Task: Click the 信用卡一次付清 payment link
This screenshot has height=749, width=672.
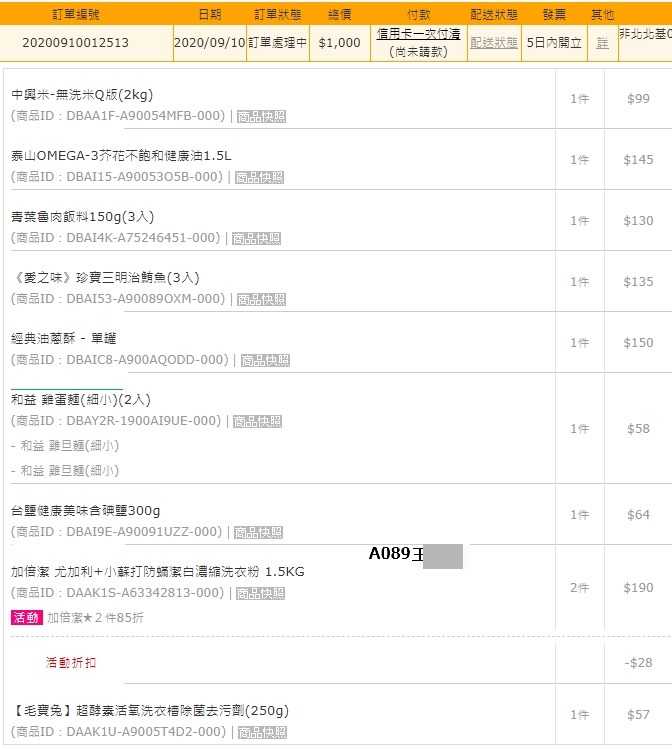Action: click(418, 34)
